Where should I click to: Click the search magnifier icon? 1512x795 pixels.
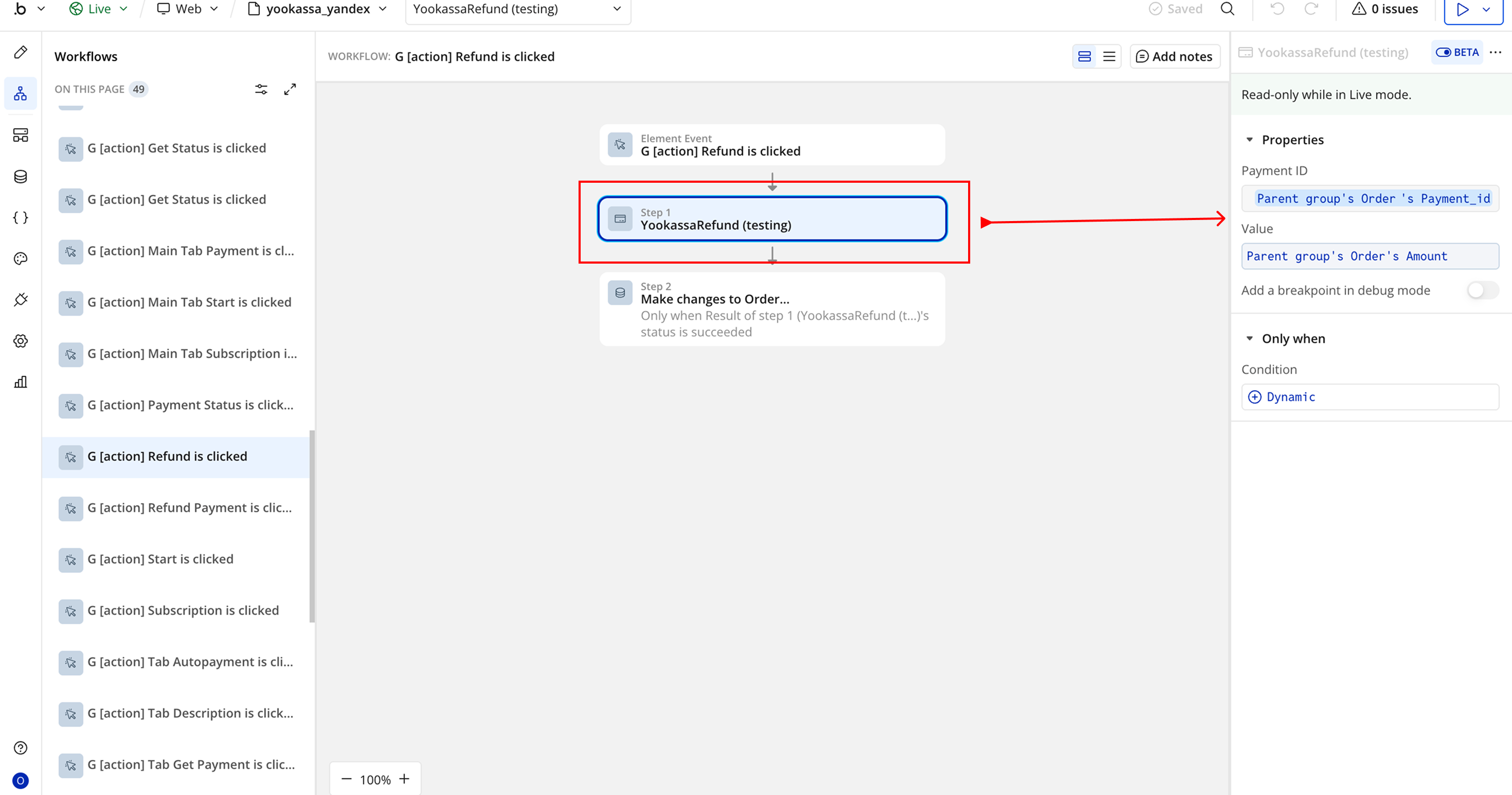coord(1227,9)
